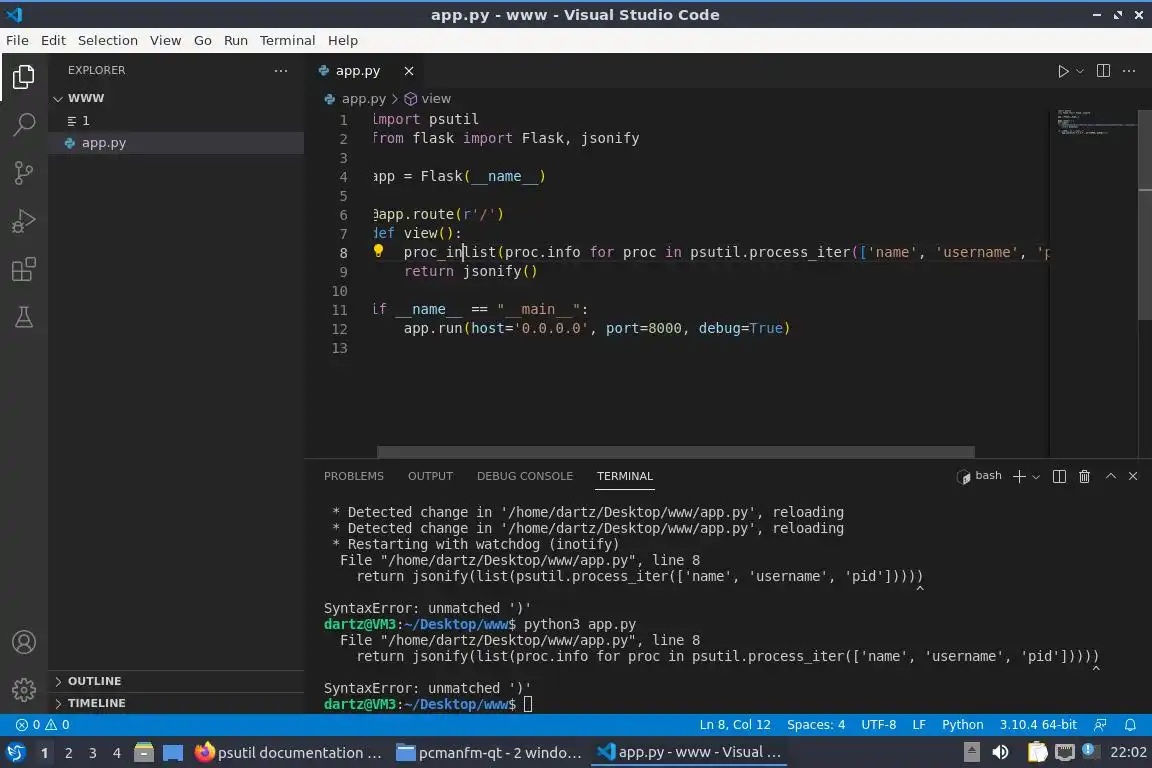Open the Run menu
Viewport: 1152px width, 768px height.
[x=236, y=40]
